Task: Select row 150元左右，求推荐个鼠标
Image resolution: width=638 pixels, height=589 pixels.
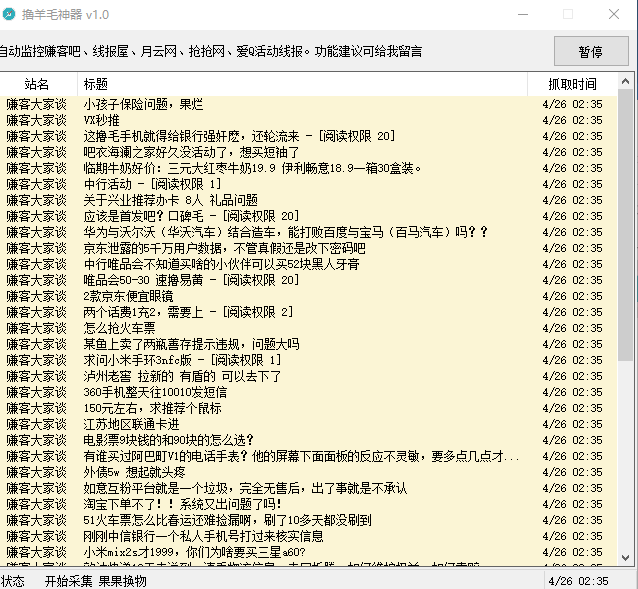Action: coord(308,408)
